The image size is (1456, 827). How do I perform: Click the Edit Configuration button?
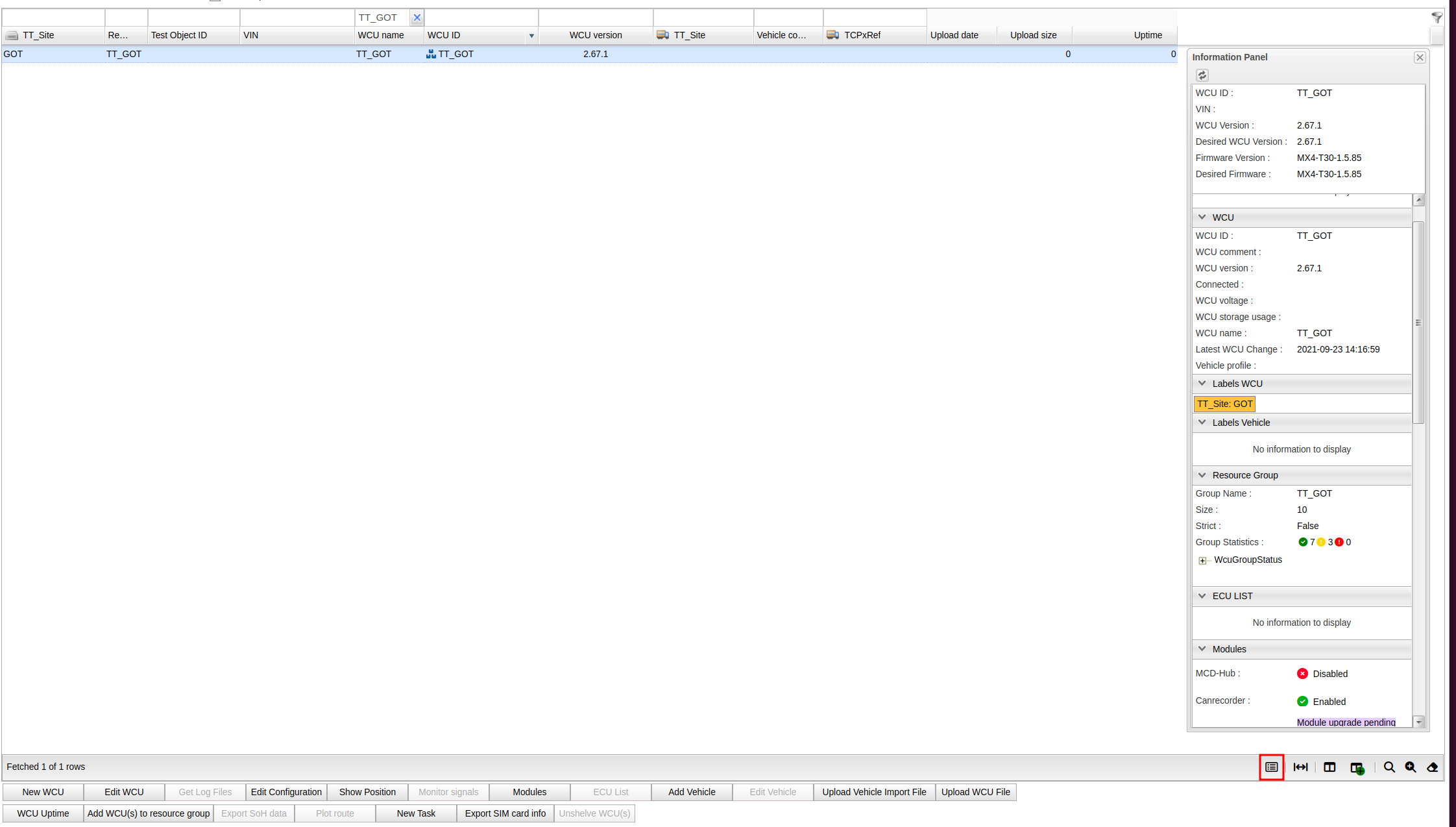pos(286,792)
